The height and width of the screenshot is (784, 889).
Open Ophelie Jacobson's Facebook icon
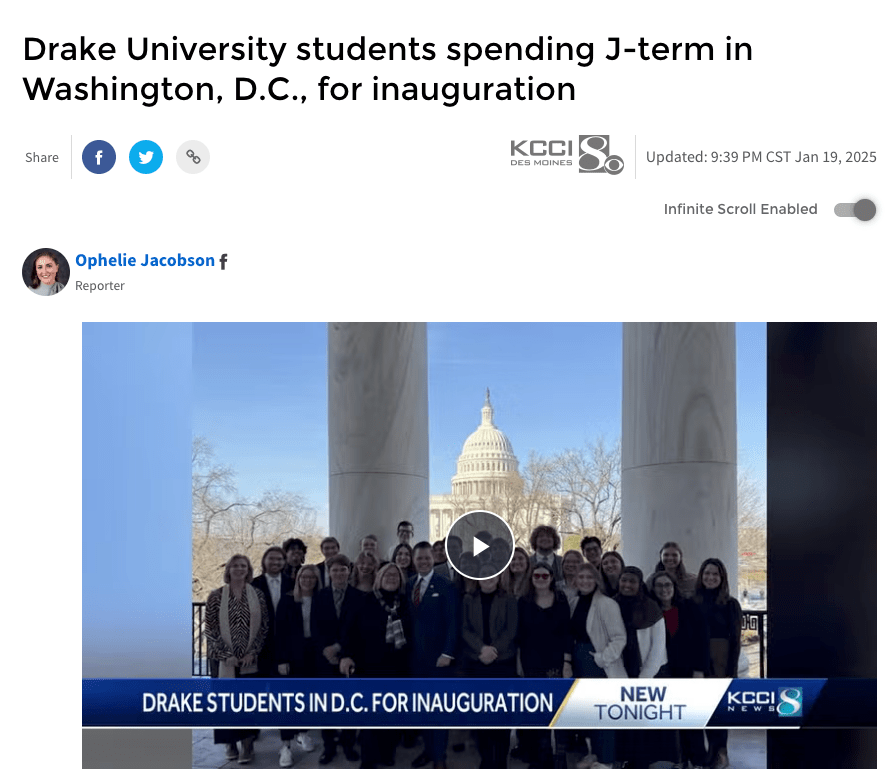tap(223, 261)
